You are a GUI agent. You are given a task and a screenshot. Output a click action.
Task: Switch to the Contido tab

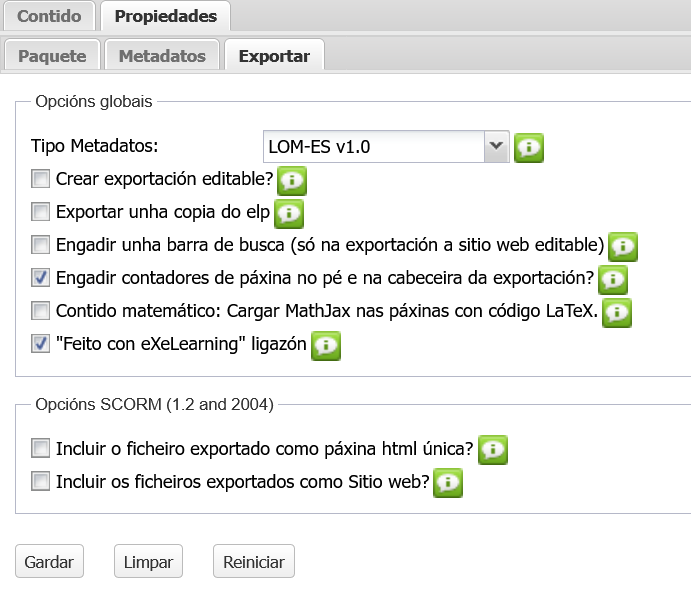coord(49,16)
